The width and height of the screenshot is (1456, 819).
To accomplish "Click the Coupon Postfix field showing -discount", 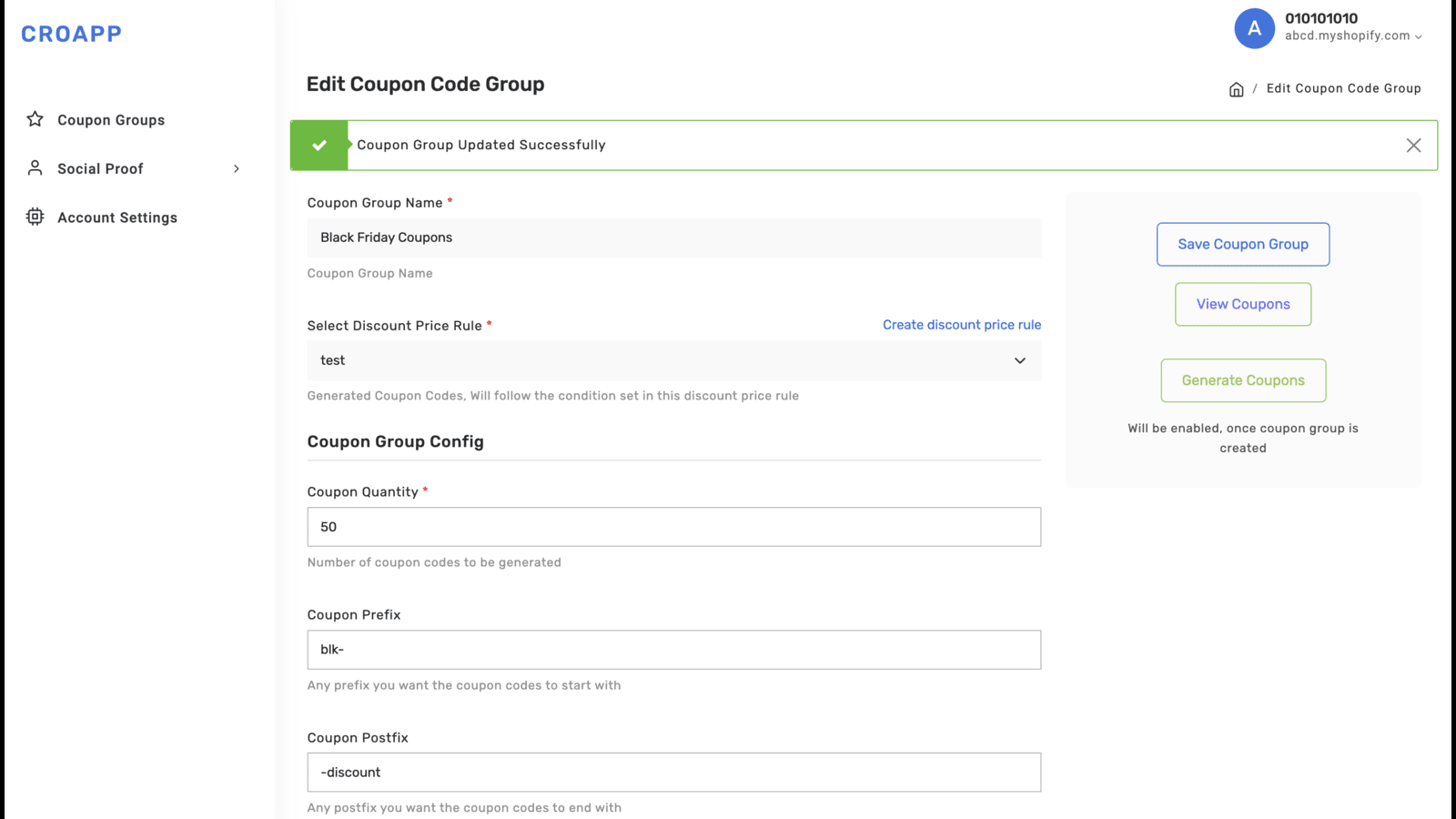I will (673, 772).
